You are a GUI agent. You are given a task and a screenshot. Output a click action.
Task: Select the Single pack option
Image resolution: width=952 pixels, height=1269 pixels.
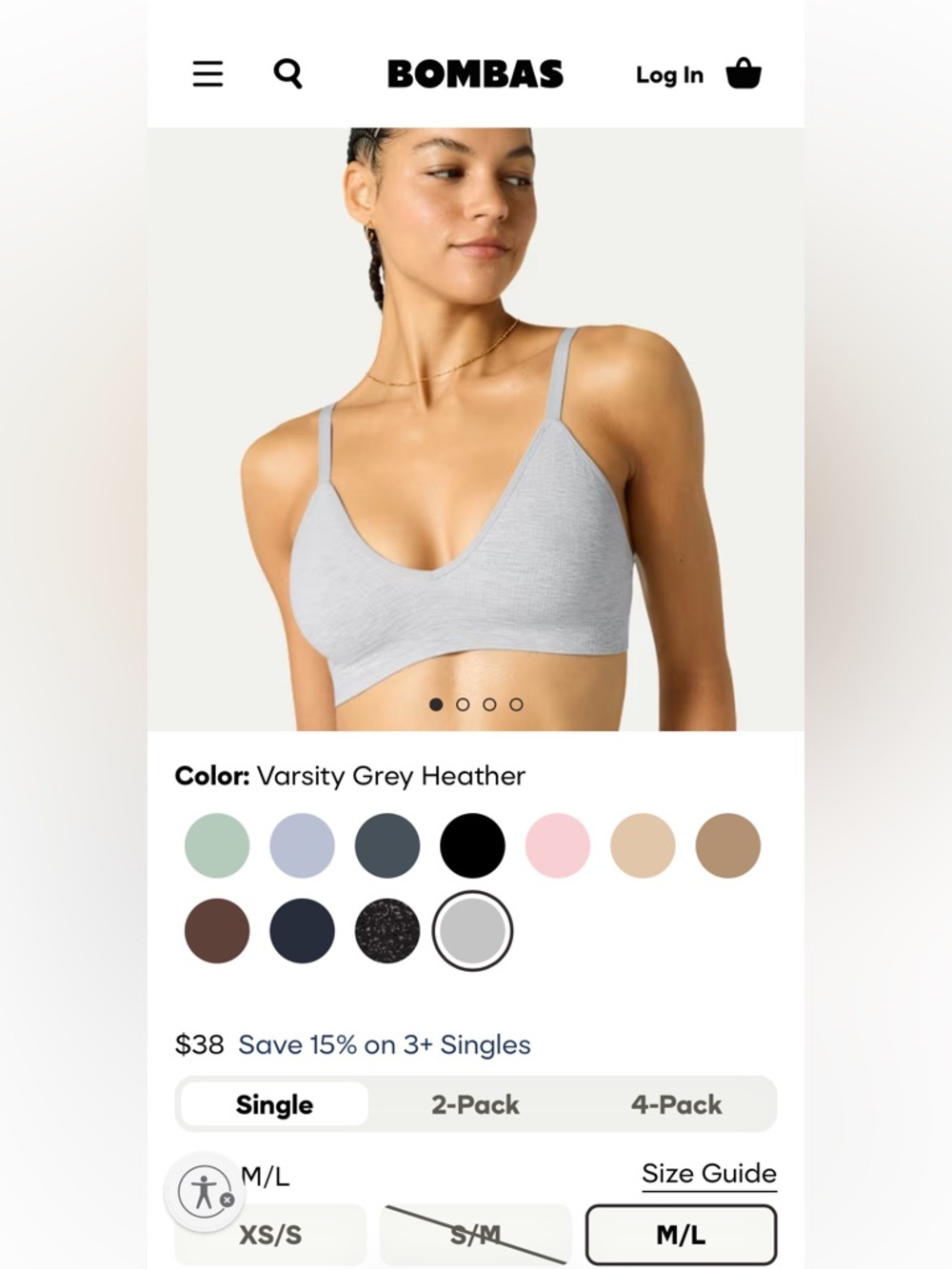pyautogui.click(x=274, y=1104)
